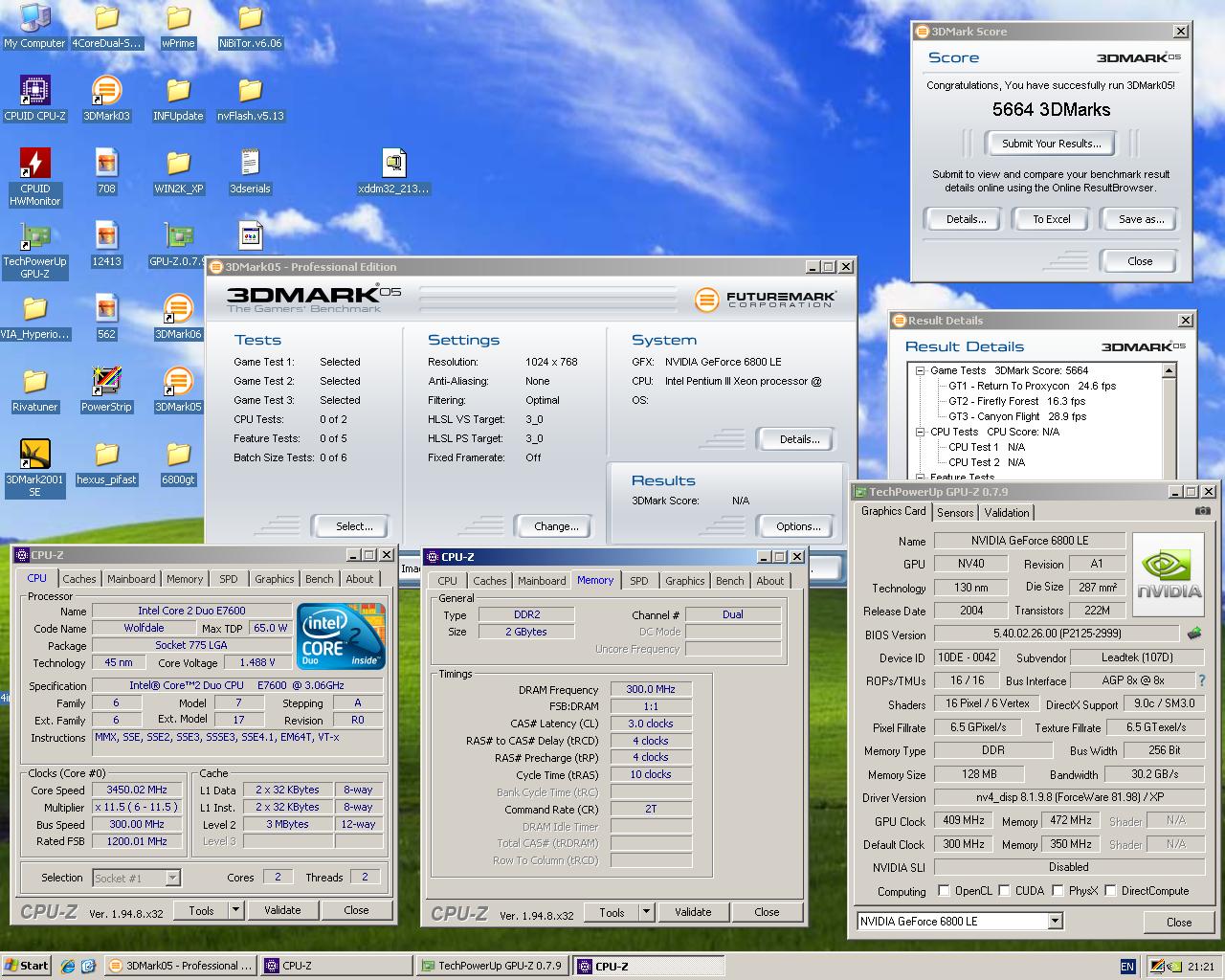Screen dimensions: 1225x980
Task: Click Details button in 3DMark Score window
Action: tap(966, 219)
